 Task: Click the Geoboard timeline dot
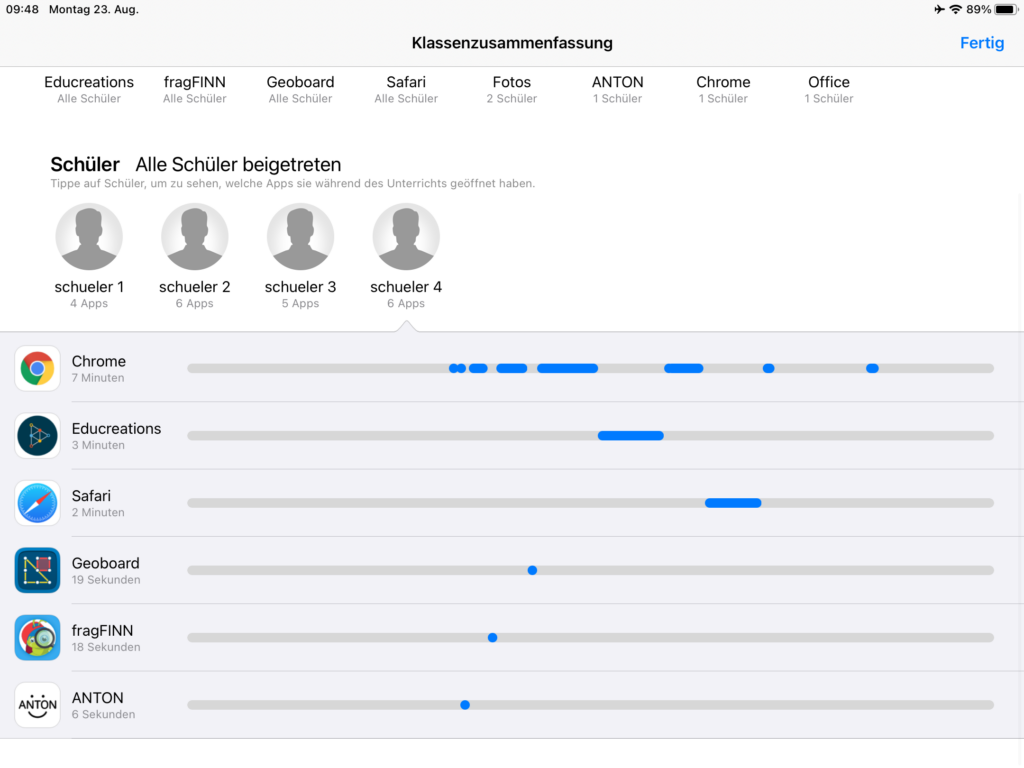[x=532, y=570]
